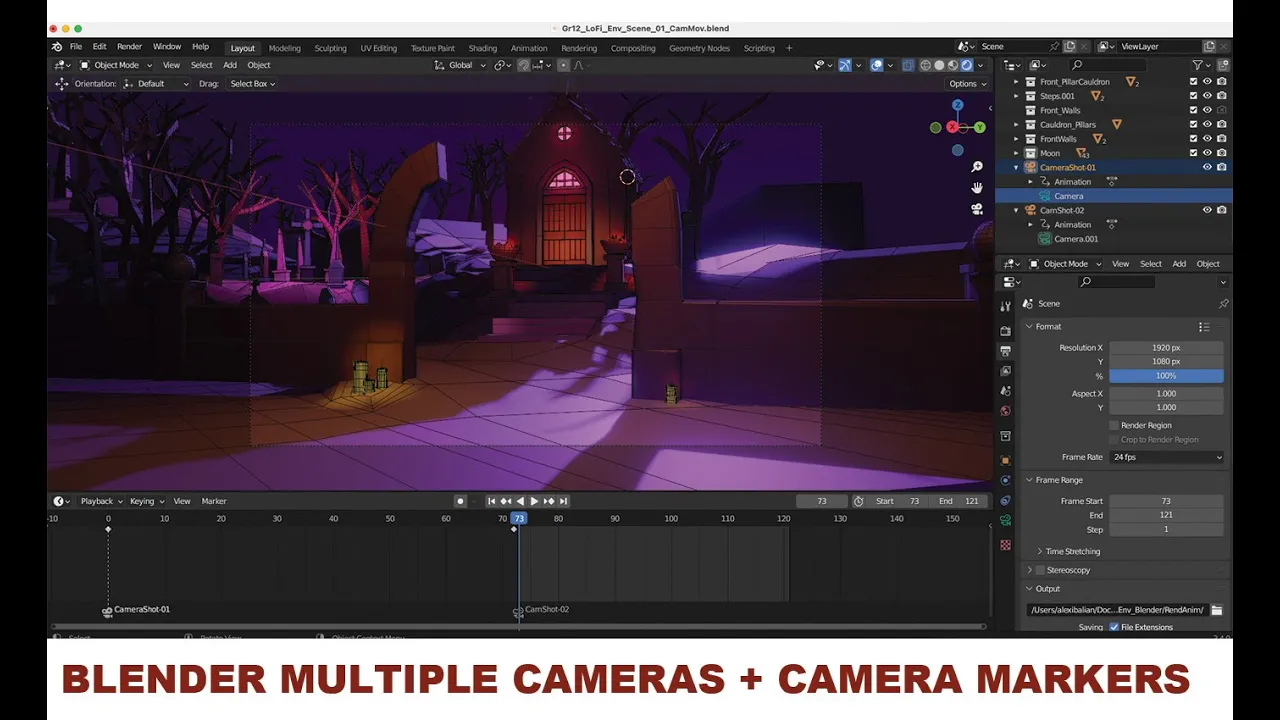Switch to rendered viewport shading
The height and width of the screenshot is (720, 1280).
[967, 65]
